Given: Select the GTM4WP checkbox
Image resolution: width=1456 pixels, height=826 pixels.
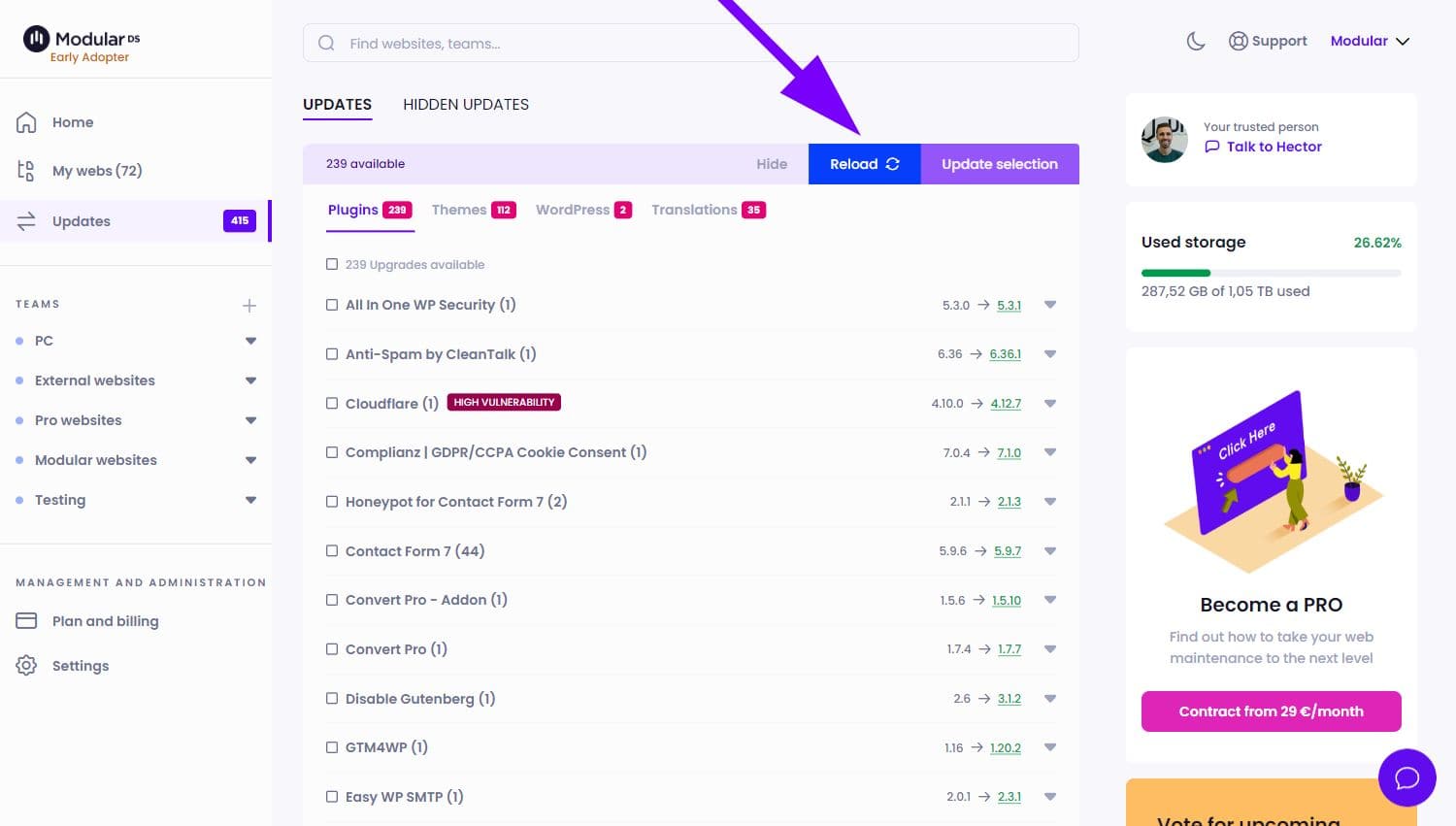Looking at the screenshot, I should pos(332,747).
